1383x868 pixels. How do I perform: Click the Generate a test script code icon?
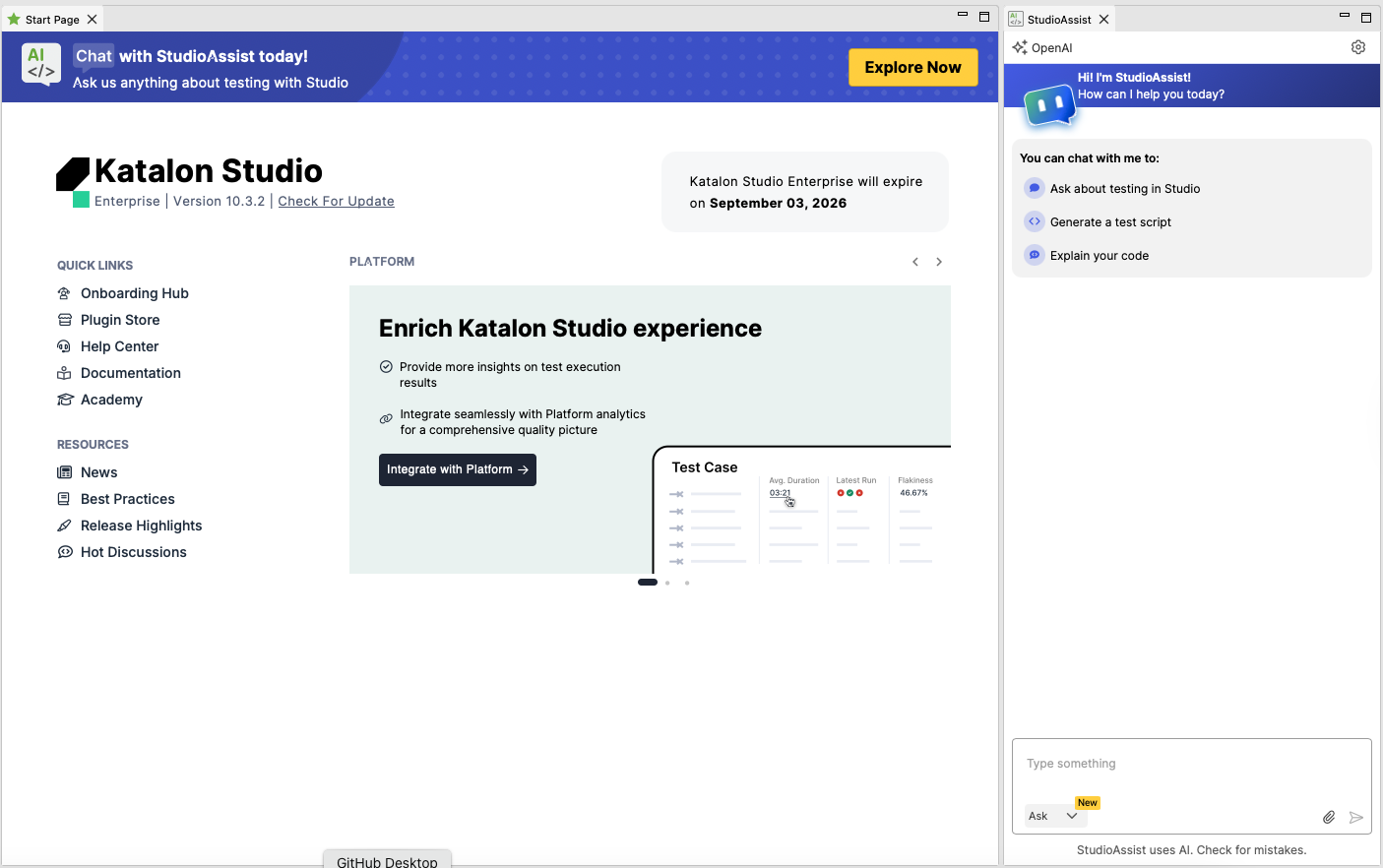(x=1035, y=221)
